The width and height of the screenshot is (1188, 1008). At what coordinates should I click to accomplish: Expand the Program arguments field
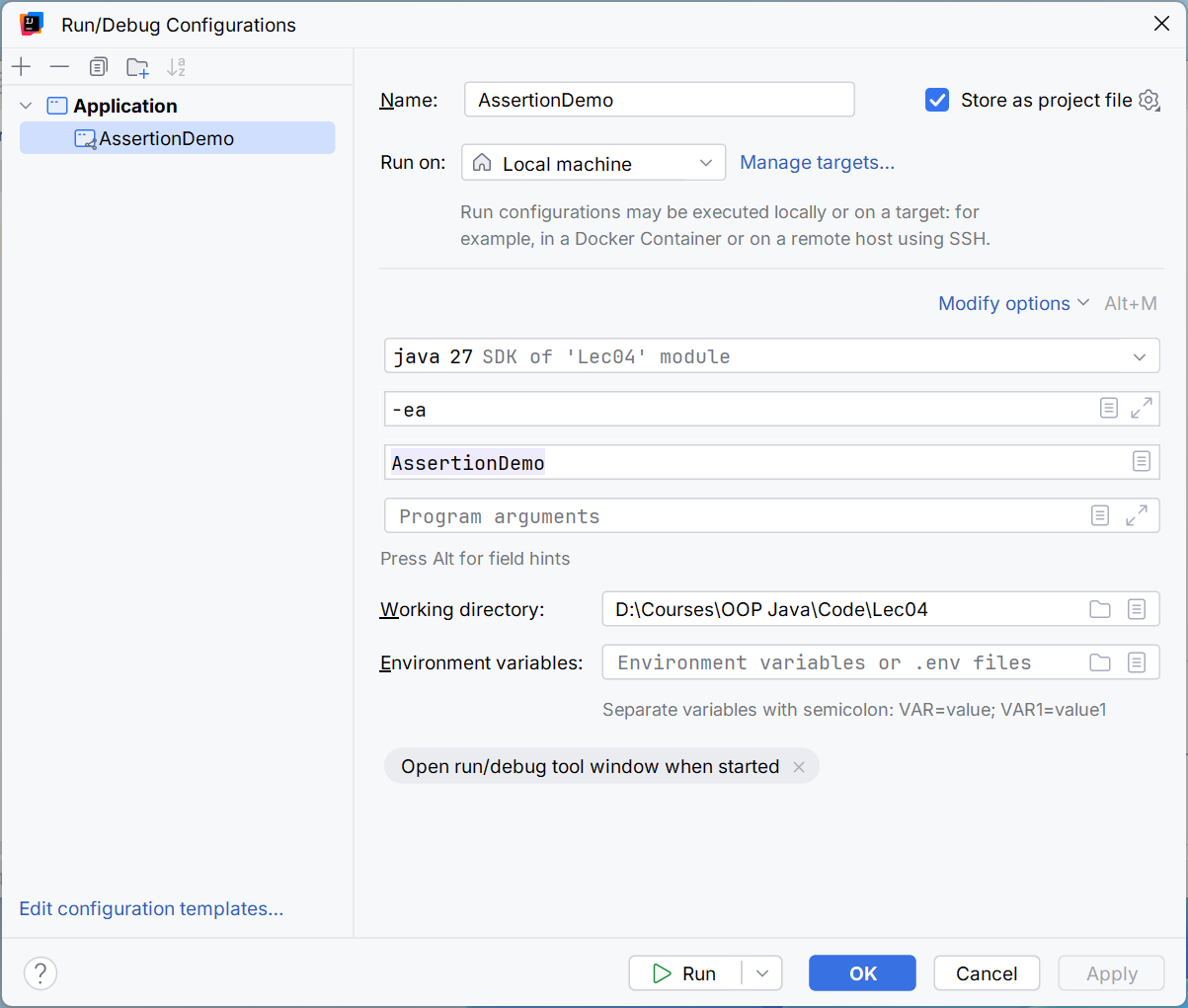tap(1137, 515)
